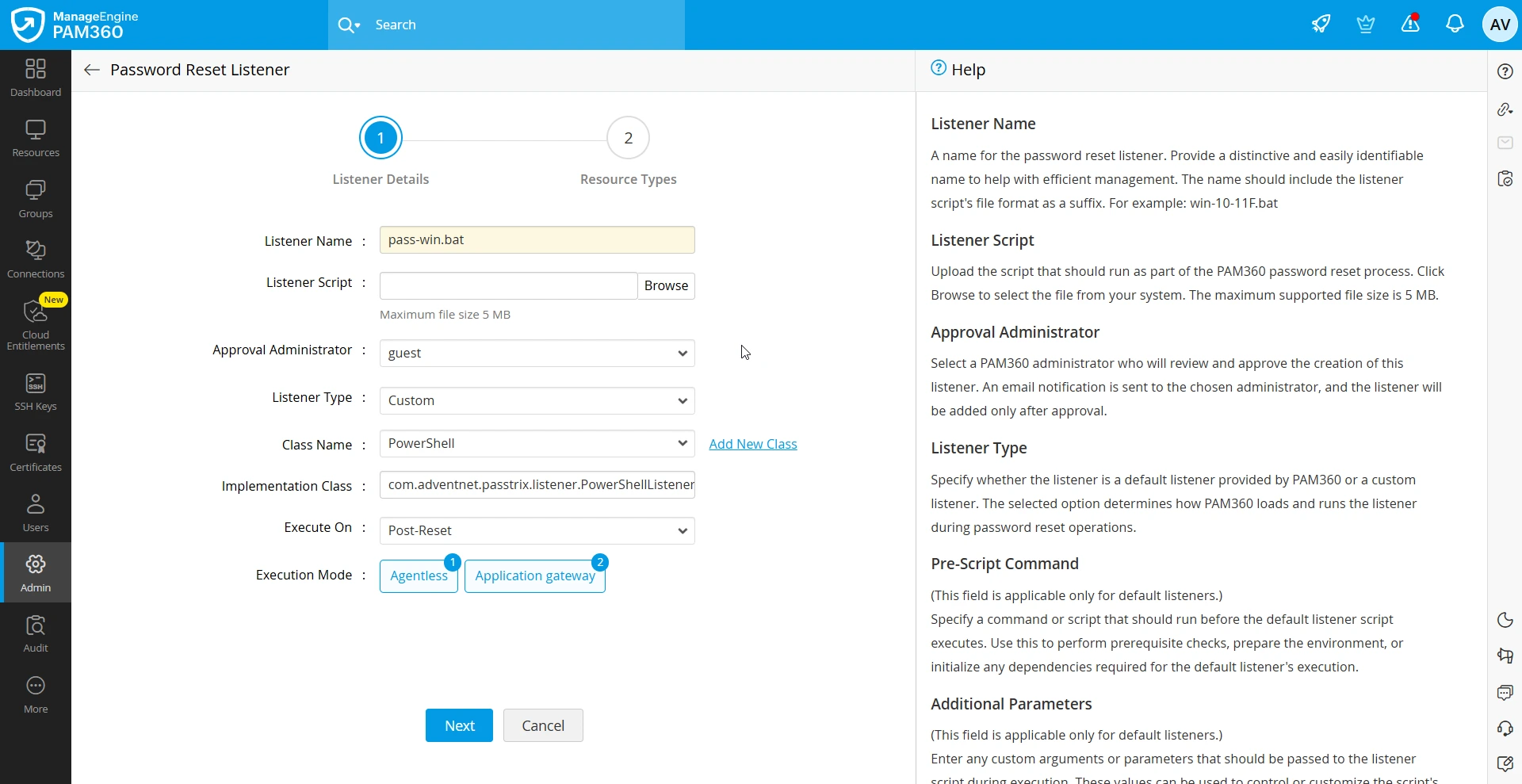Screen dimensions: 1522x784
Task: Expand the Class Name dropdown
Action: 537,444
